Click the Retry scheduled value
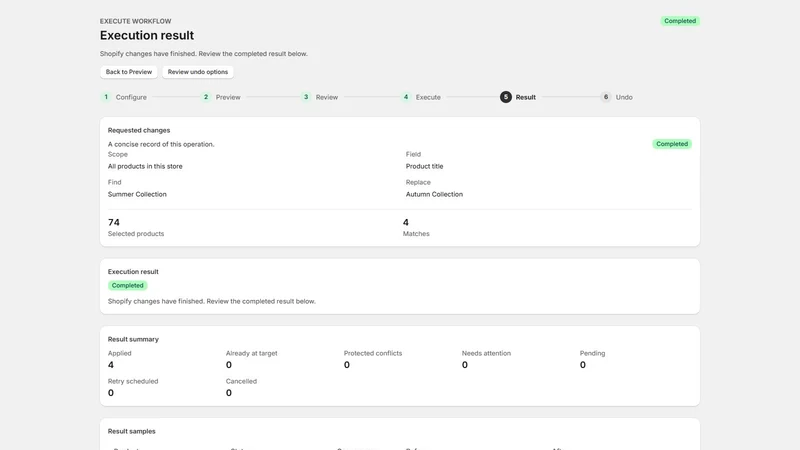 click(111, 393)
